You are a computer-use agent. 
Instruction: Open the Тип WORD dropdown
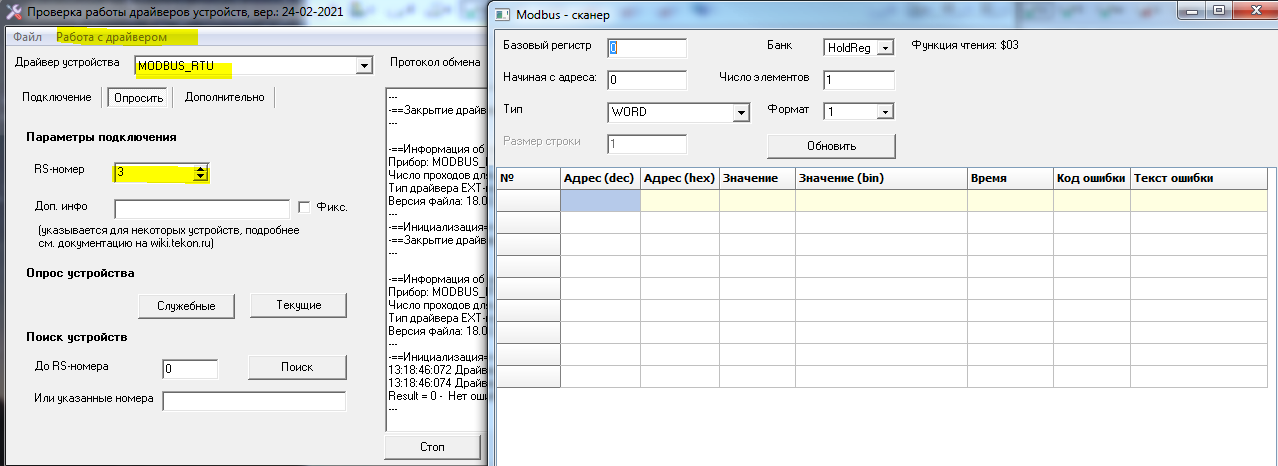[741, 112]
